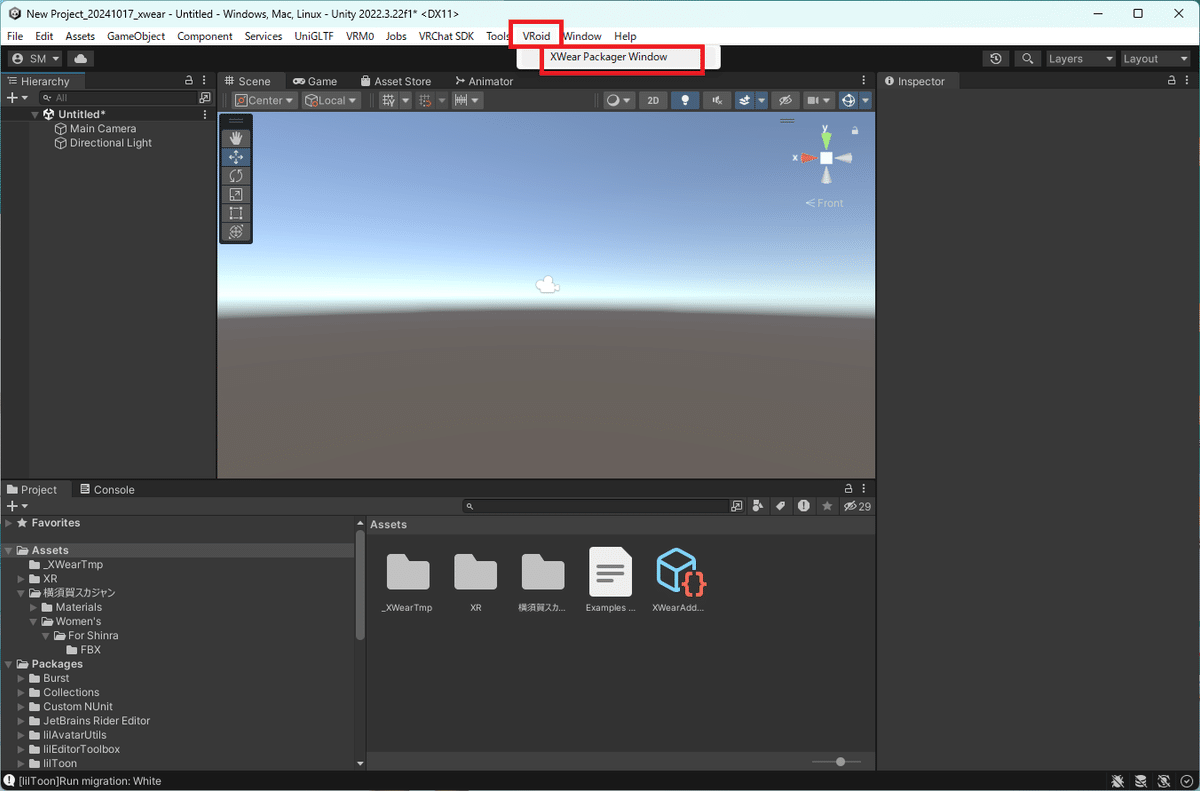Open the undo history button
This screenshot has height=791, width=1200.
tap(995, 59)
